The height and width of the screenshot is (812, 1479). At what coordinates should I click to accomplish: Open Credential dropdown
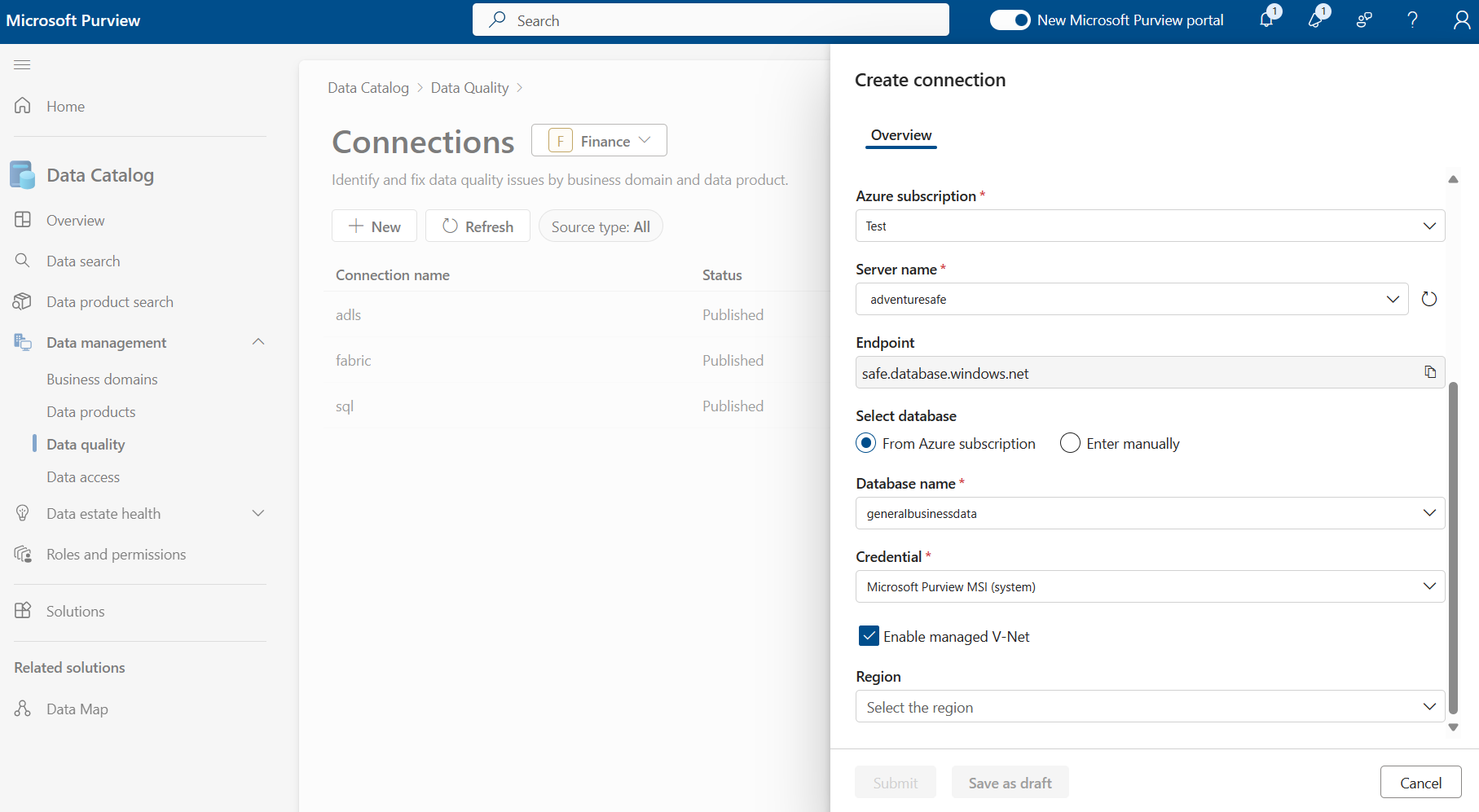(x=1150, y=586)
